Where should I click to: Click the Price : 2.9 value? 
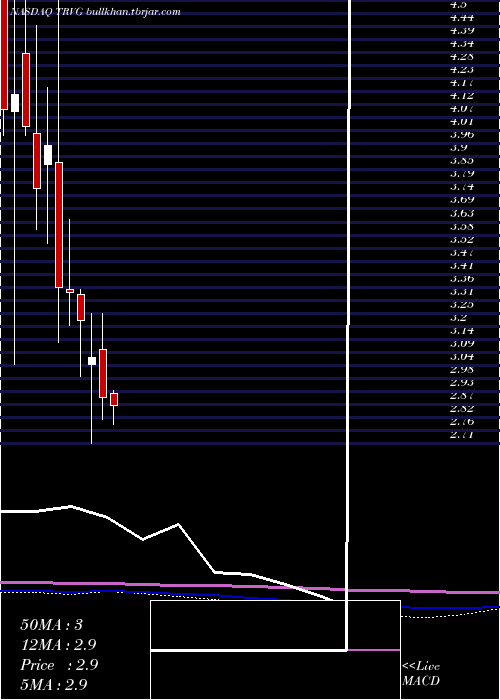point(59,665)
